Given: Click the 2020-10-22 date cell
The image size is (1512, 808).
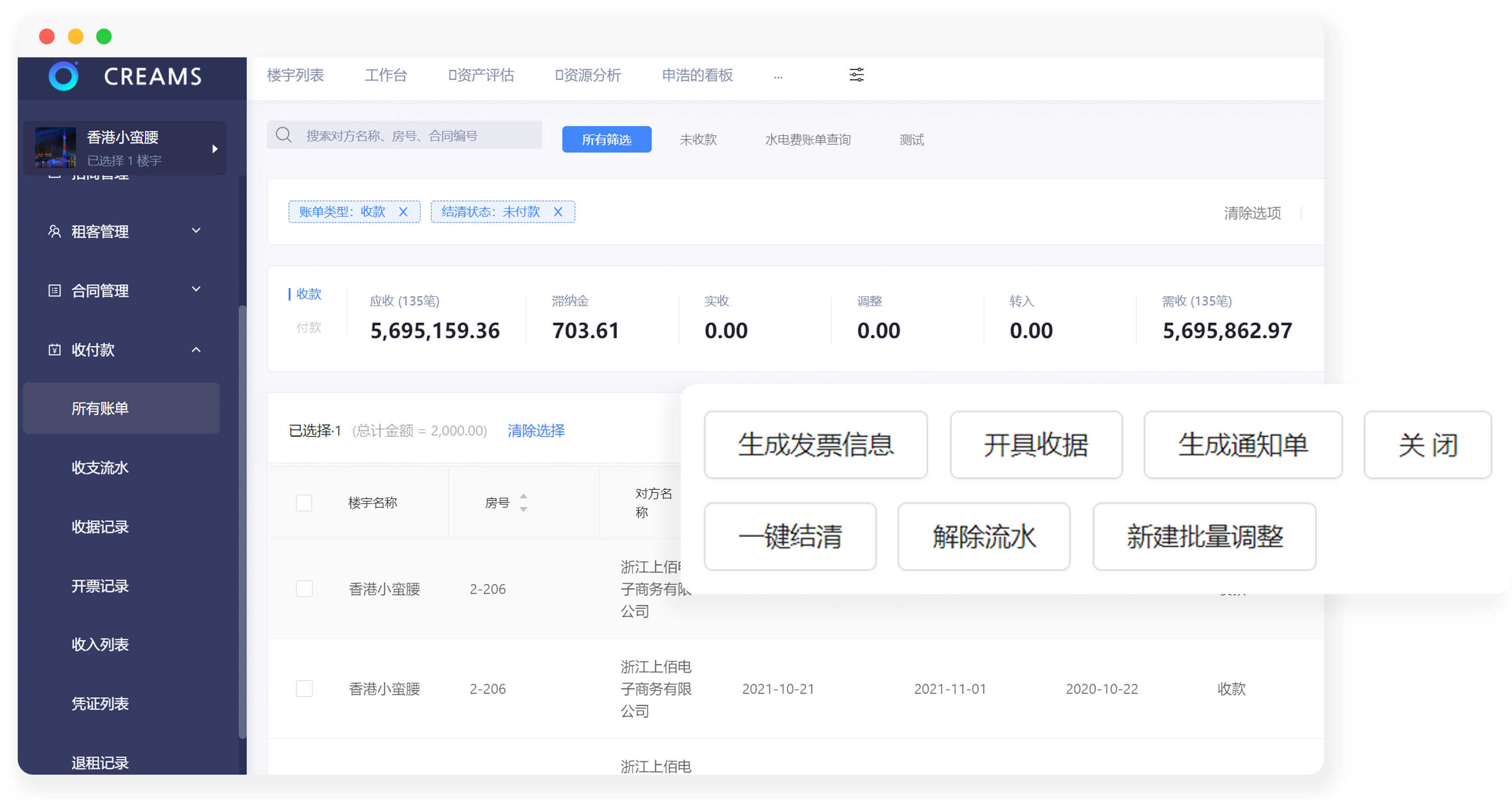Looking at the screenshot, I should point(1102,689).
